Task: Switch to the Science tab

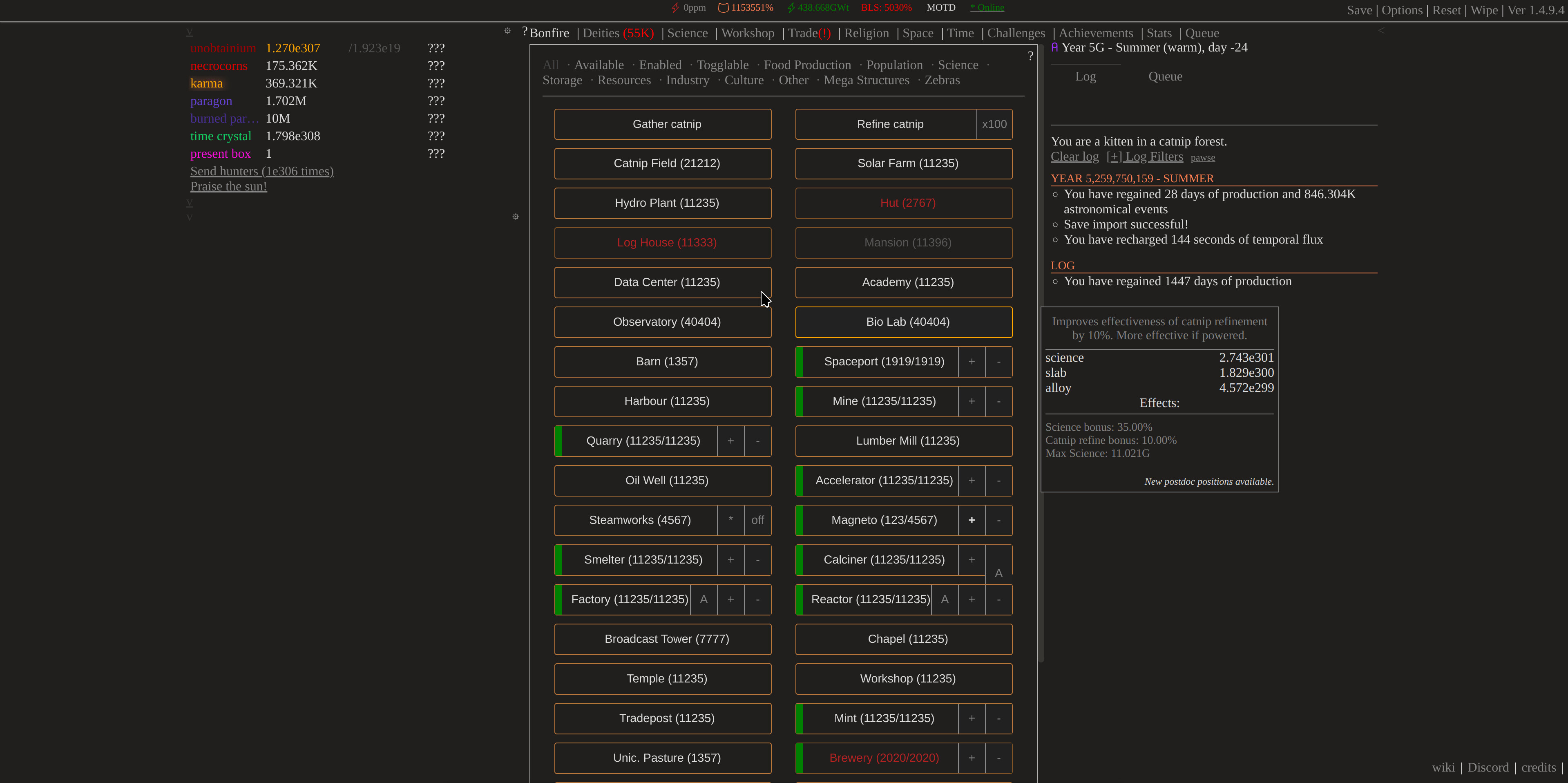Action: pos(687,33)
